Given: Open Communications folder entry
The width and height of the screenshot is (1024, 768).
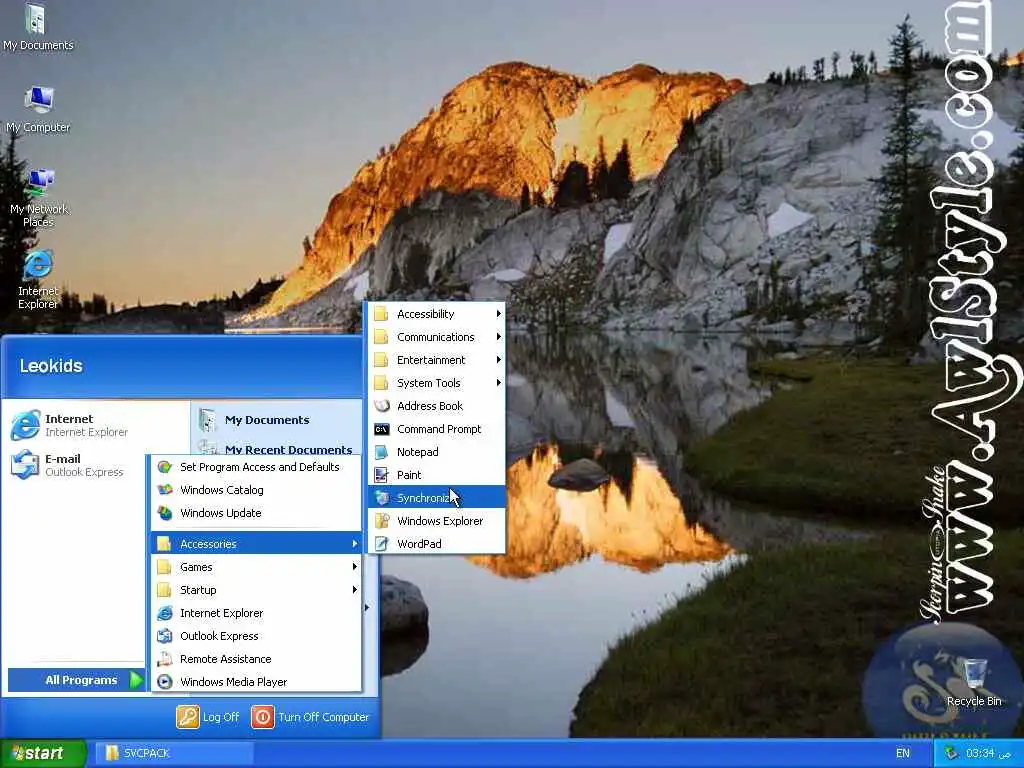Looking at the screenshot, I should point(437,337).
